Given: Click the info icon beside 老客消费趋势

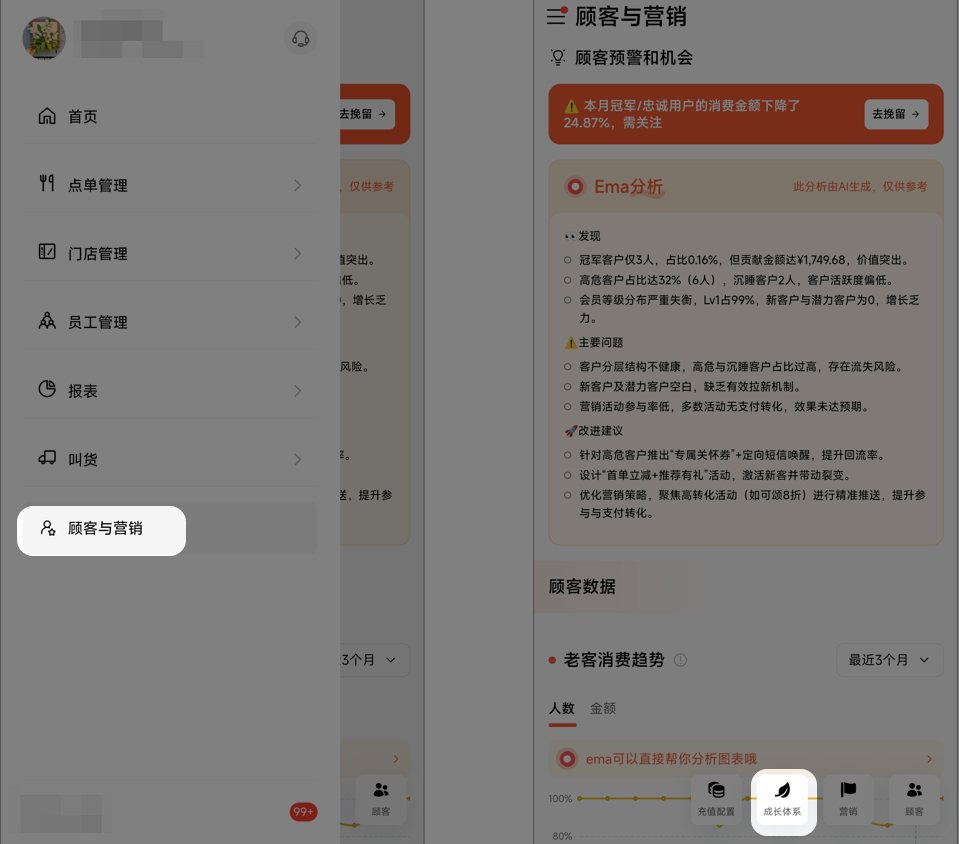Looking at the screenshot, I should click(x=681, y=660).
